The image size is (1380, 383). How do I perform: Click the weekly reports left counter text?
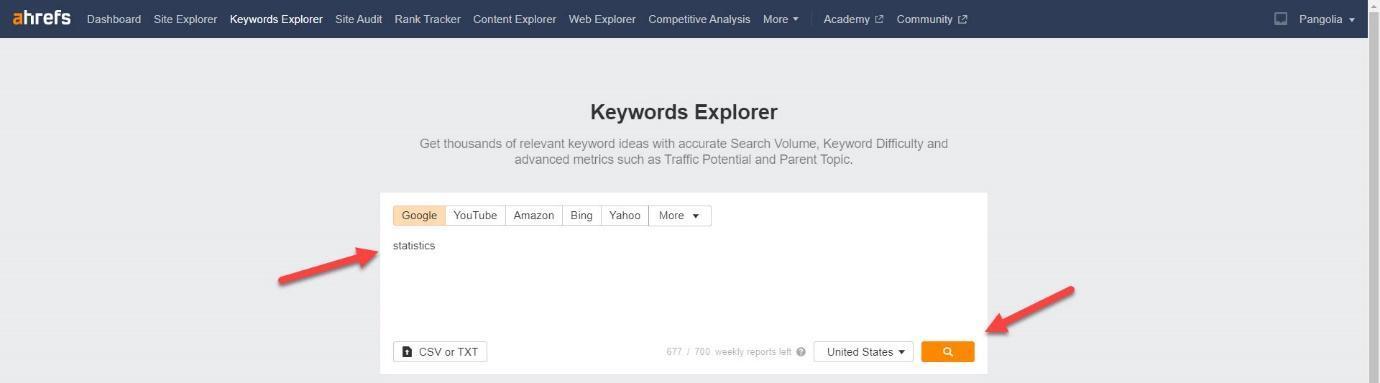(729, 352)
